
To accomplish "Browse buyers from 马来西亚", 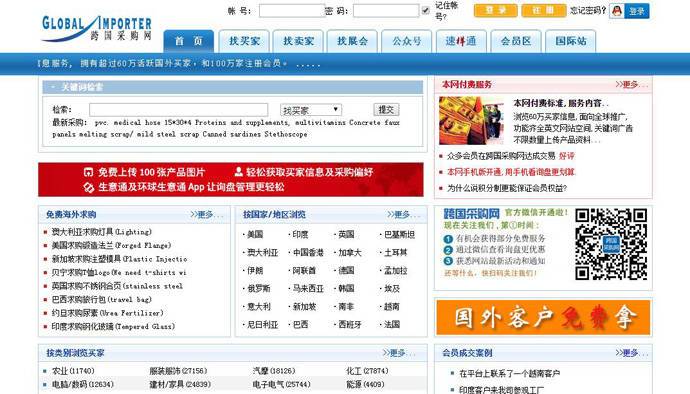I will (308, 289).
